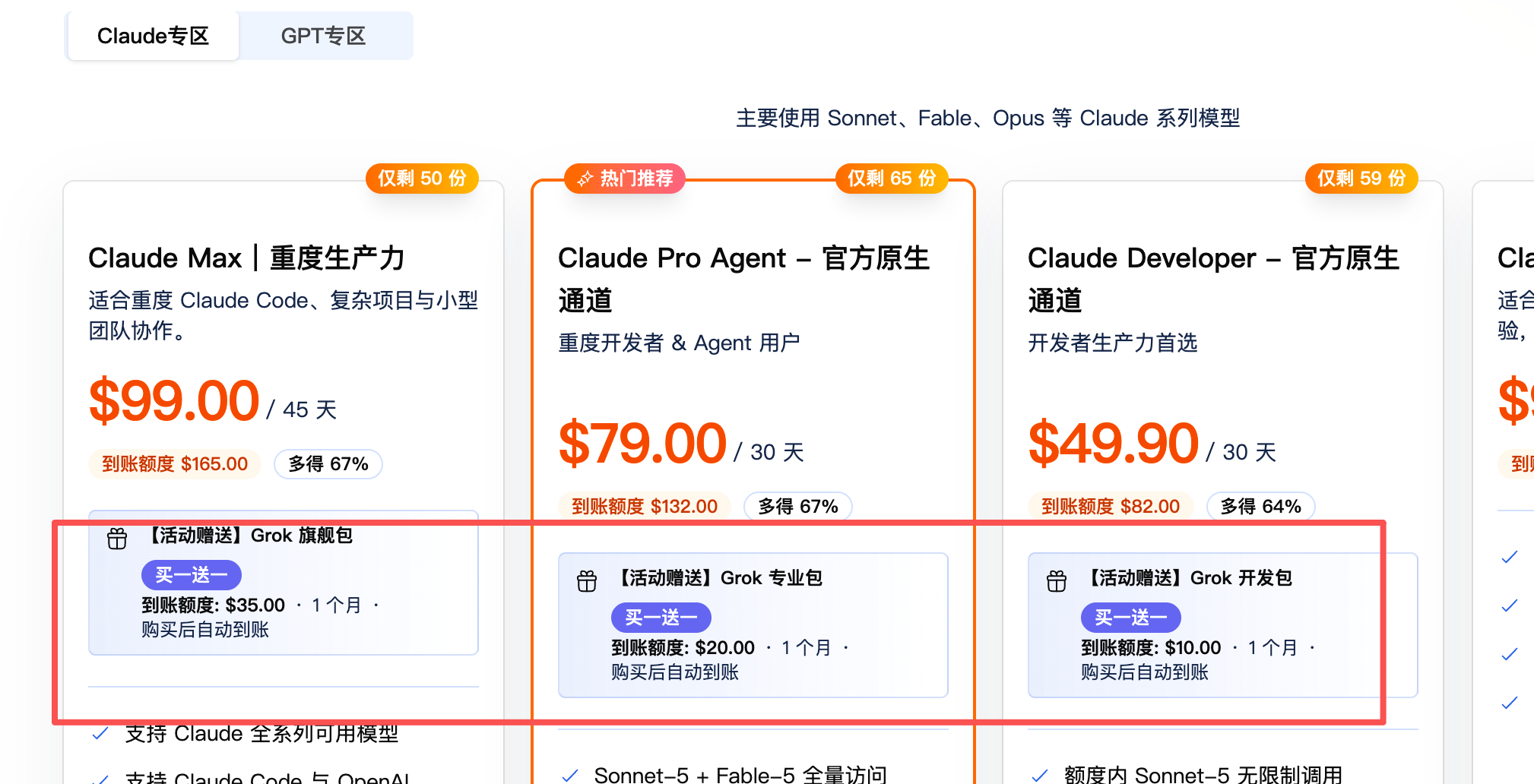Click checkmark beside 支持 Claude 全系列可用模型
Image resolution: width=1534 pixels, height=784 pixels.
click(100, 734)
